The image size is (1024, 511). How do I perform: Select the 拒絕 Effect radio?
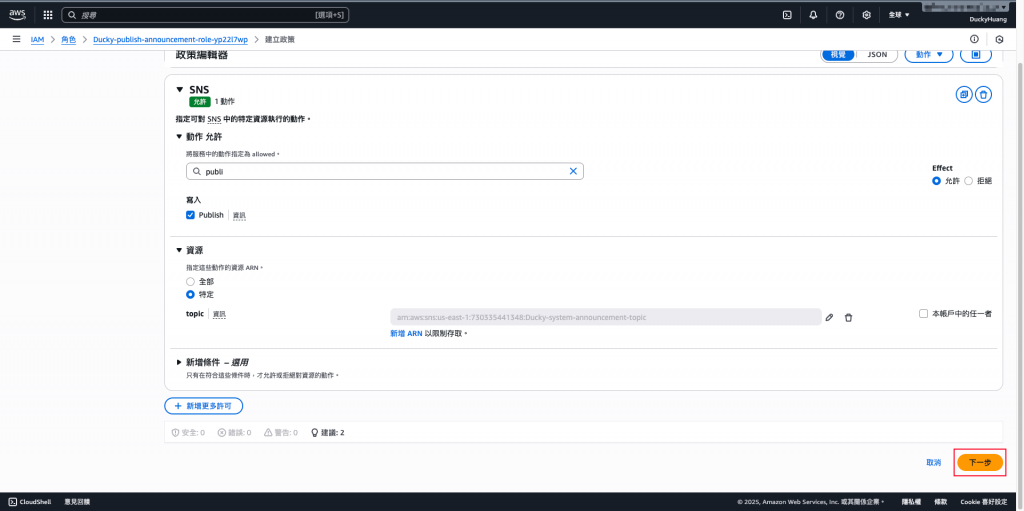click(968, 181)
